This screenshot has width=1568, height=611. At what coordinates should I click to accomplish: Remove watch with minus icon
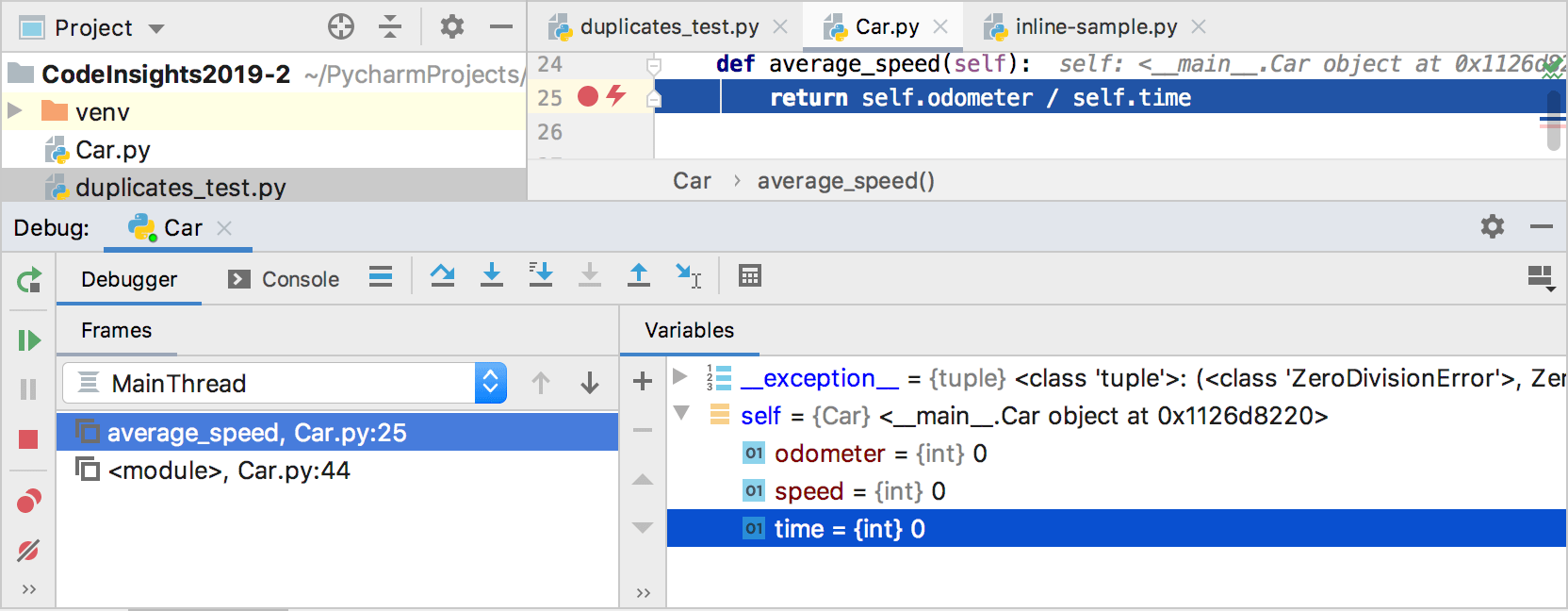point(643,430)
